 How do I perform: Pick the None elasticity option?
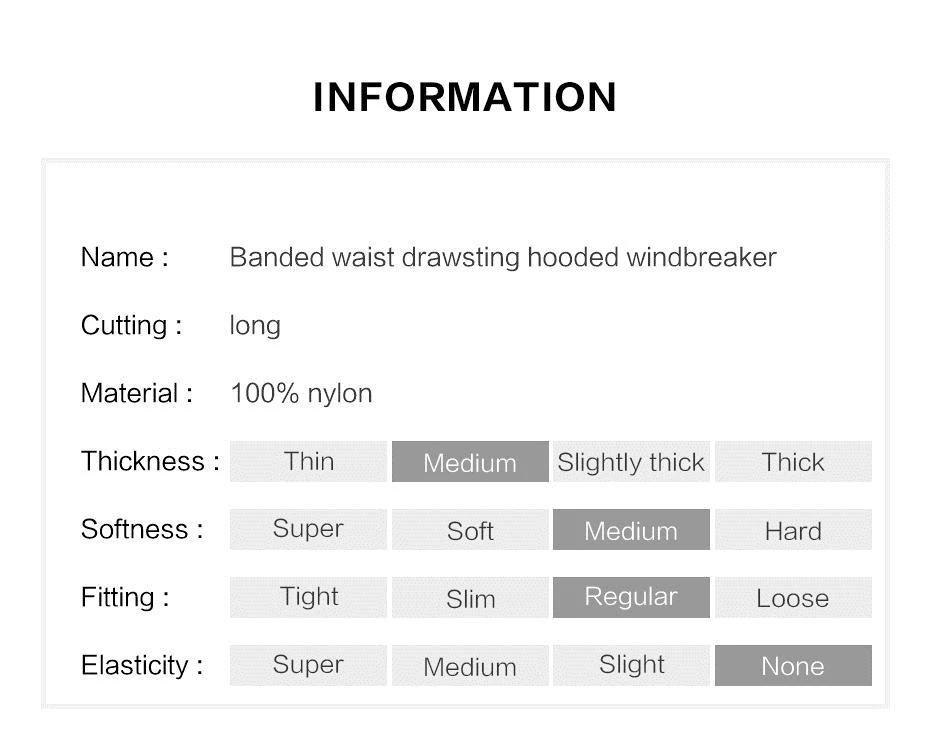click(794, 665)
